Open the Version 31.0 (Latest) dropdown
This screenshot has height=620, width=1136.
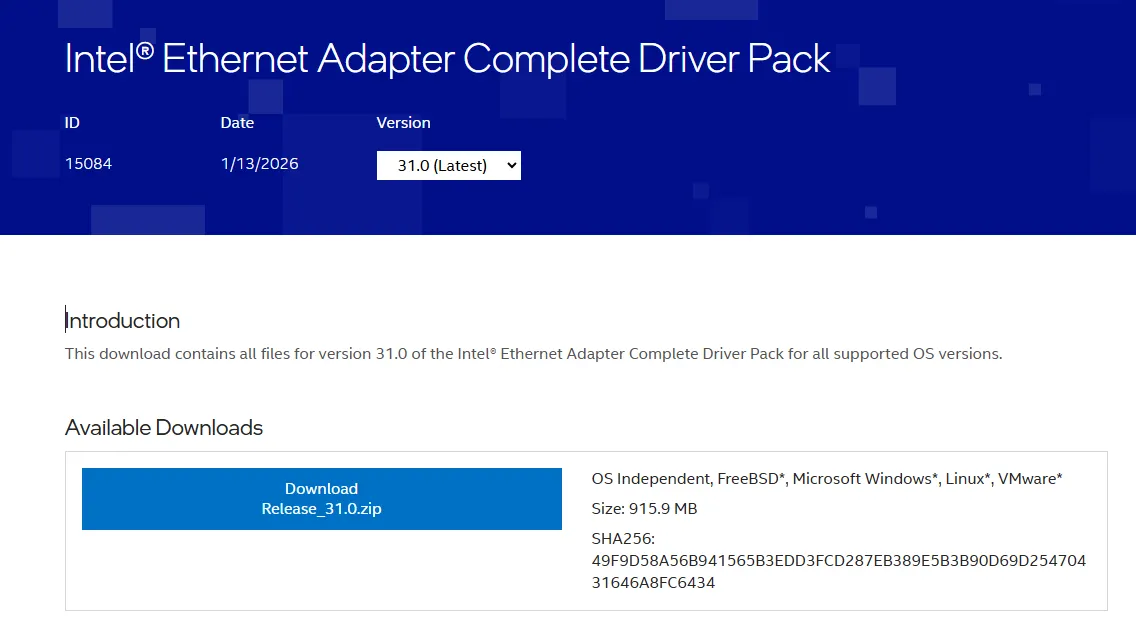(449, 165)
